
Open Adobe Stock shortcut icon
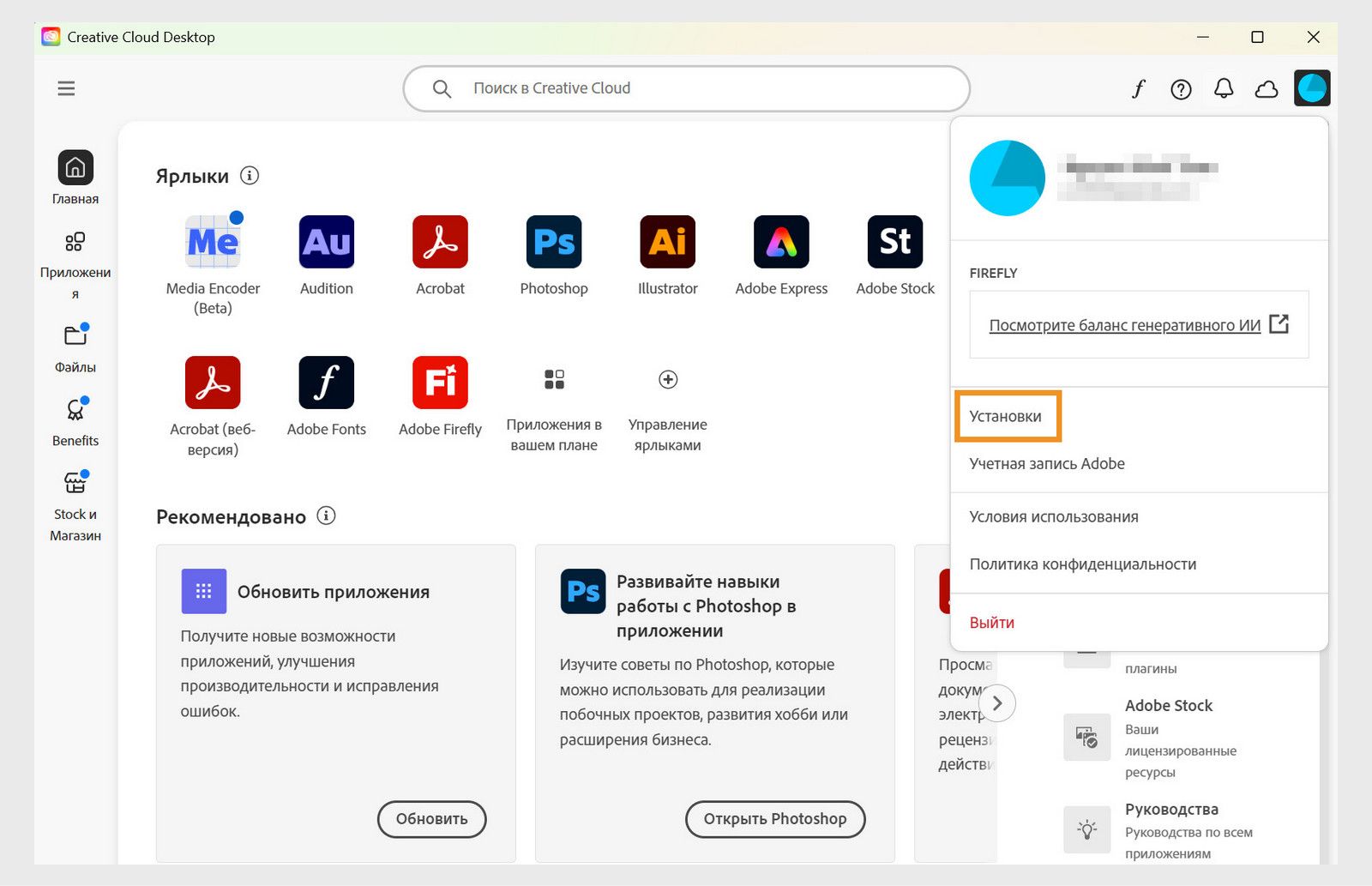[894, 243]
